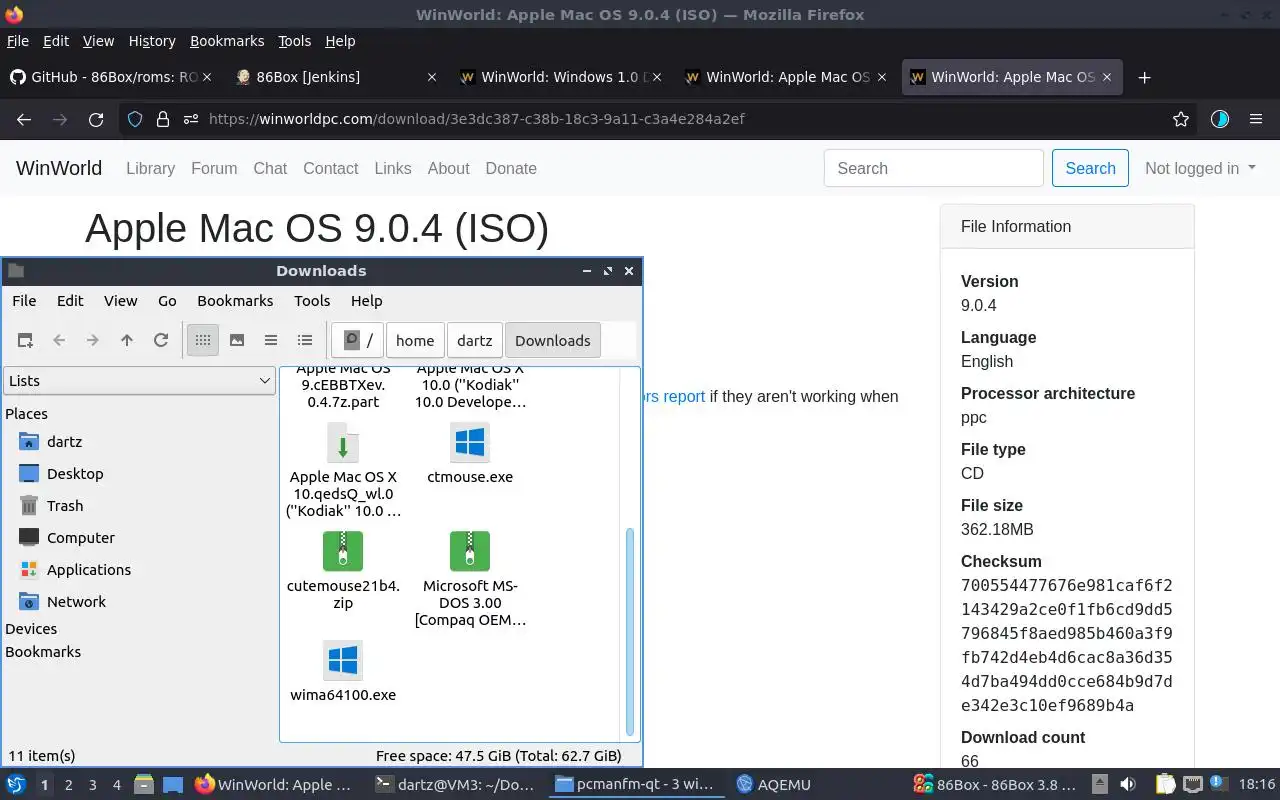Image resolution: width=1280 pixels, height=800 pixels.
Task: Go back in the Downloads file manager
Action: coord(59,340)
